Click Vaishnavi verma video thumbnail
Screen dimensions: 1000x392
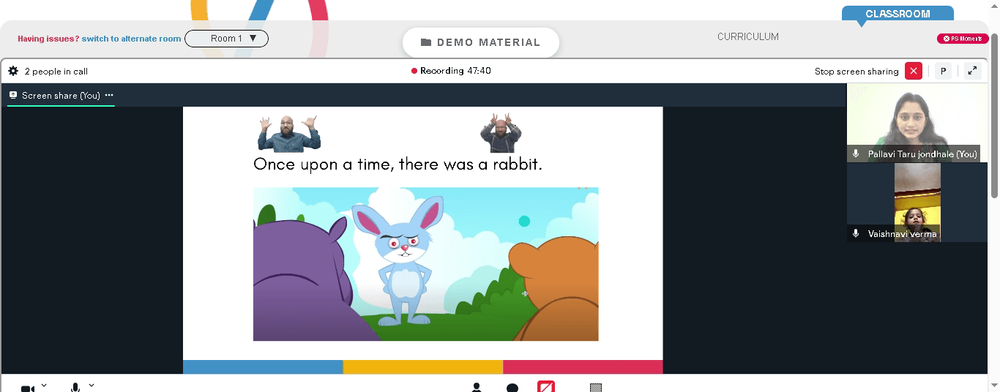[x=917, y=202]
